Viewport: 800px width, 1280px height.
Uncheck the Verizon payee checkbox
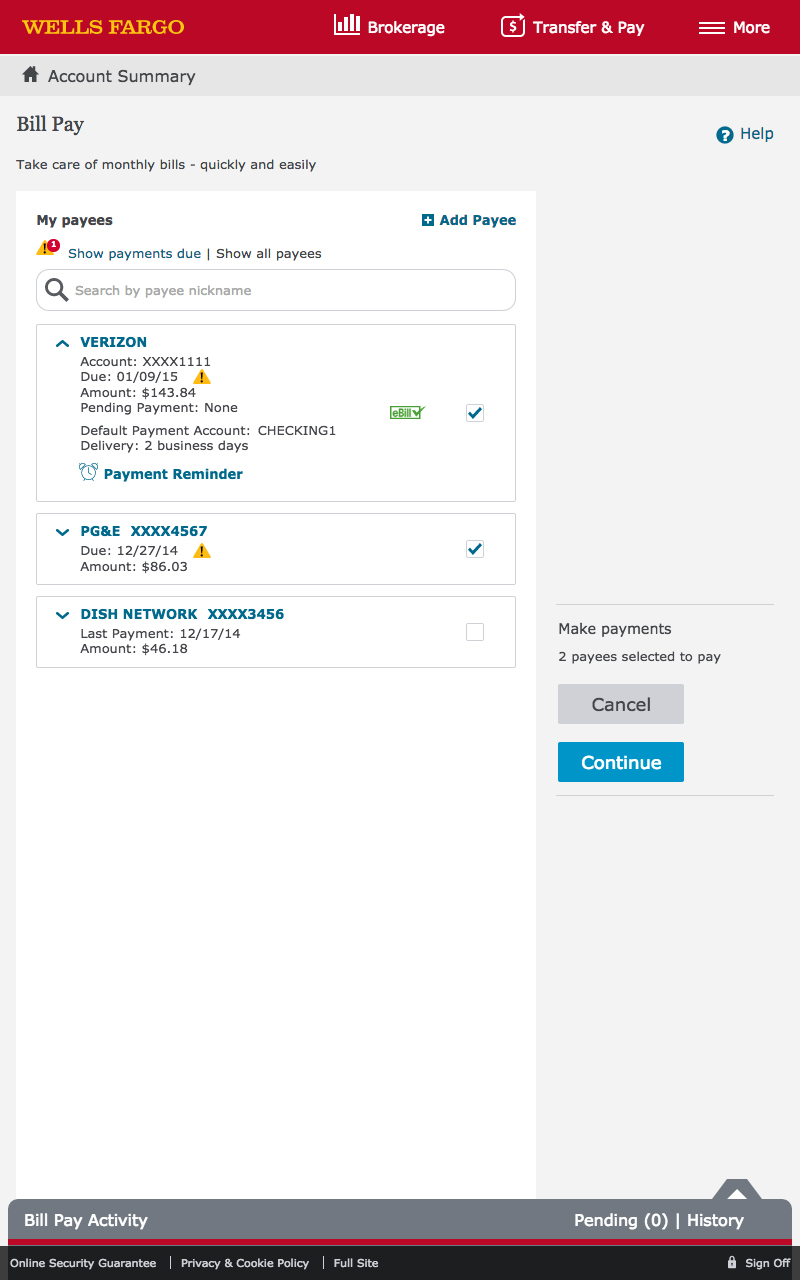click(x=475, y=413)
